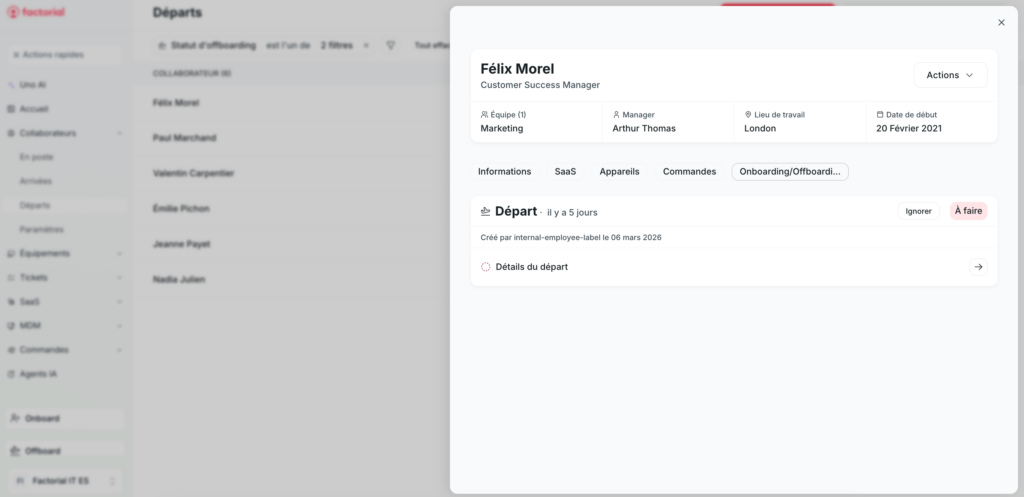The image size is (1024, 497).
Task: Select the Appareils tab
Action: pyautogui.click(x=619, y=172)
